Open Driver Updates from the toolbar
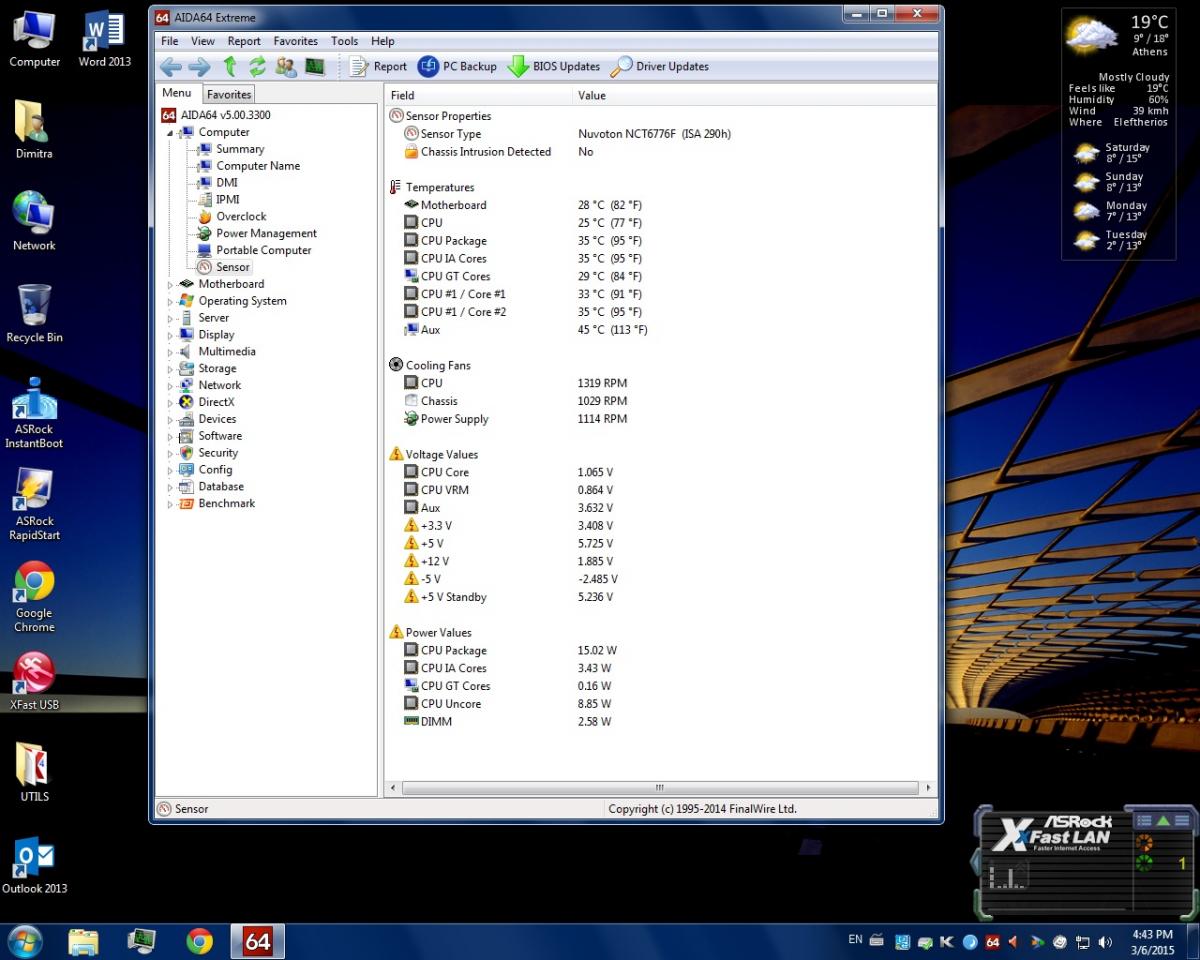The width and height of the screenshot is (1200, 960). pos(660,67)
